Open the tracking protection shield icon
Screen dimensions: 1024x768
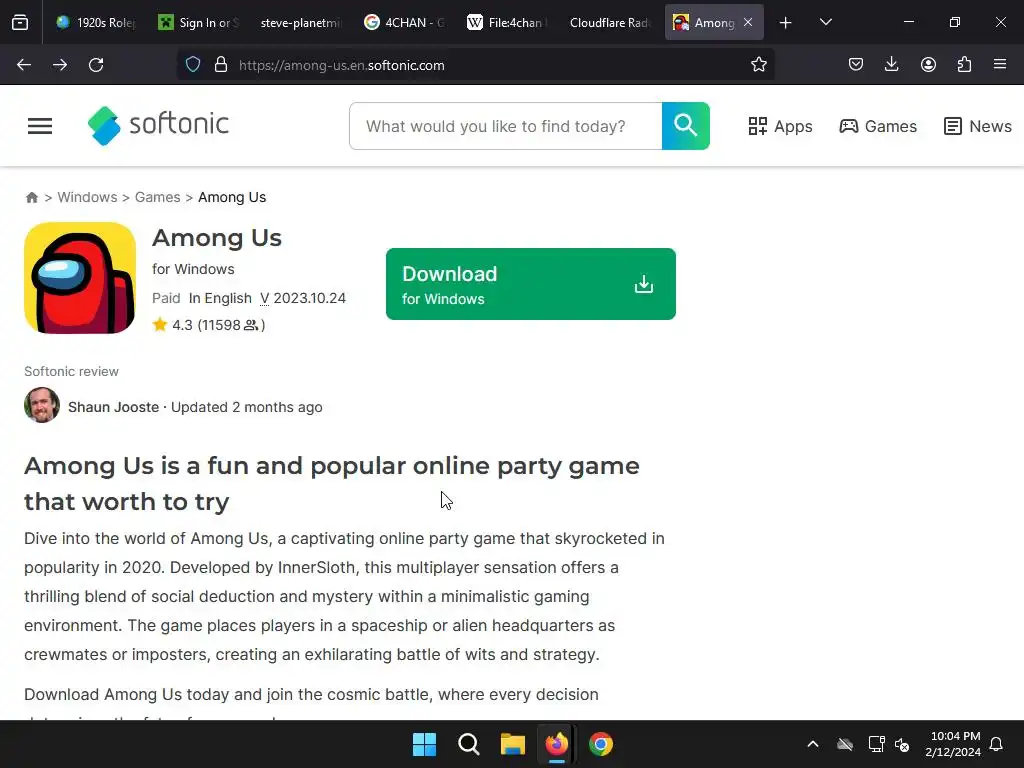click(193, 65)
